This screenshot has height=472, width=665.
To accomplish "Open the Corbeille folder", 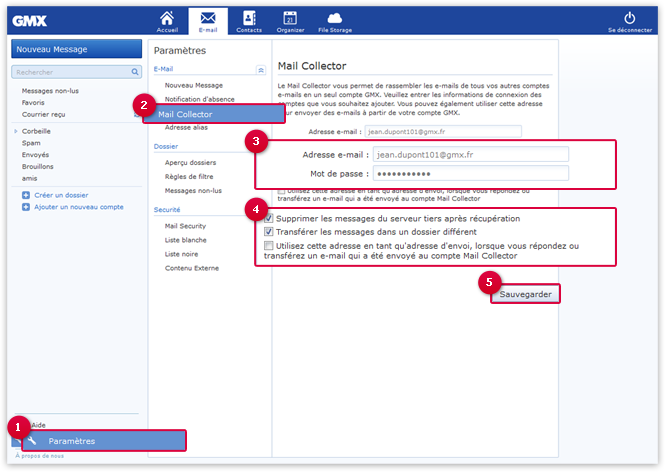I will click(36, 131).
